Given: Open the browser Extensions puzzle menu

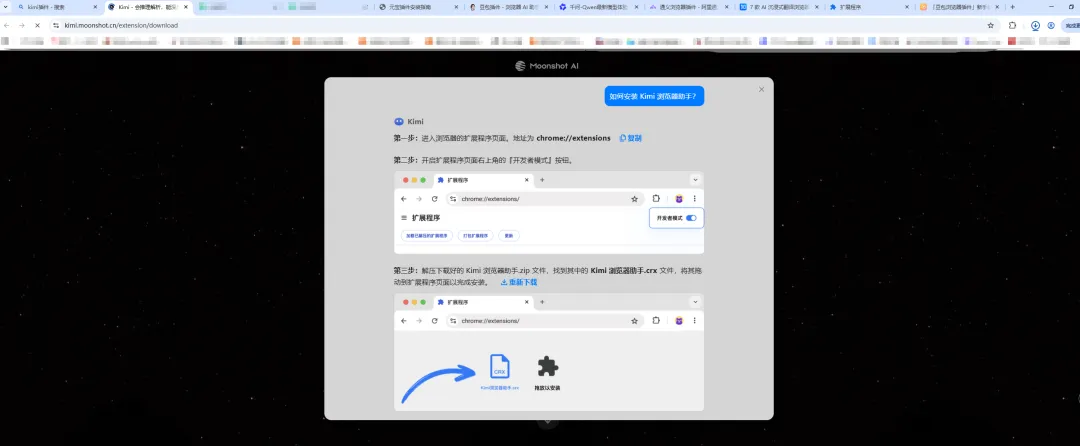Looking at the screenshot, I should 1012,25.
